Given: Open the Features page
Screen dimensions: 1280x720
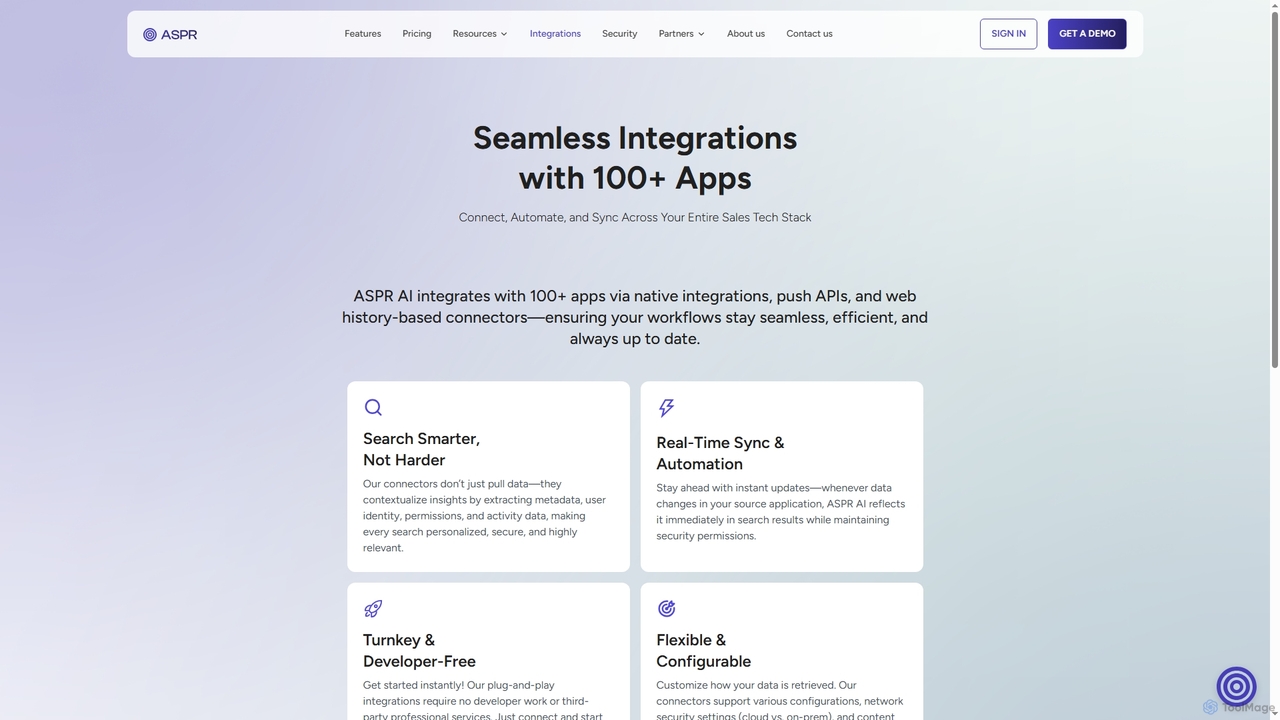Looking at the screenshot, I should pos(362,34).
